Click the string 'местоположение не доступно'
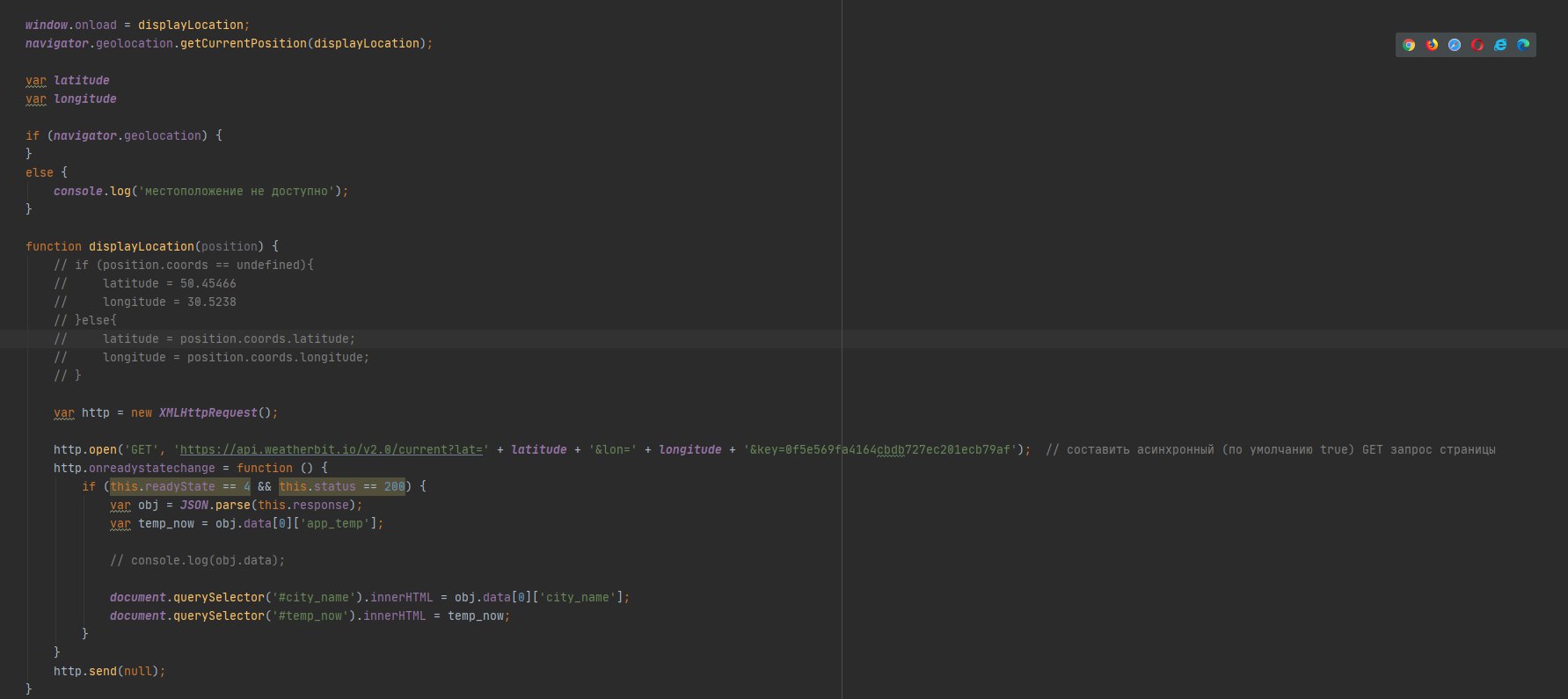 237,191
